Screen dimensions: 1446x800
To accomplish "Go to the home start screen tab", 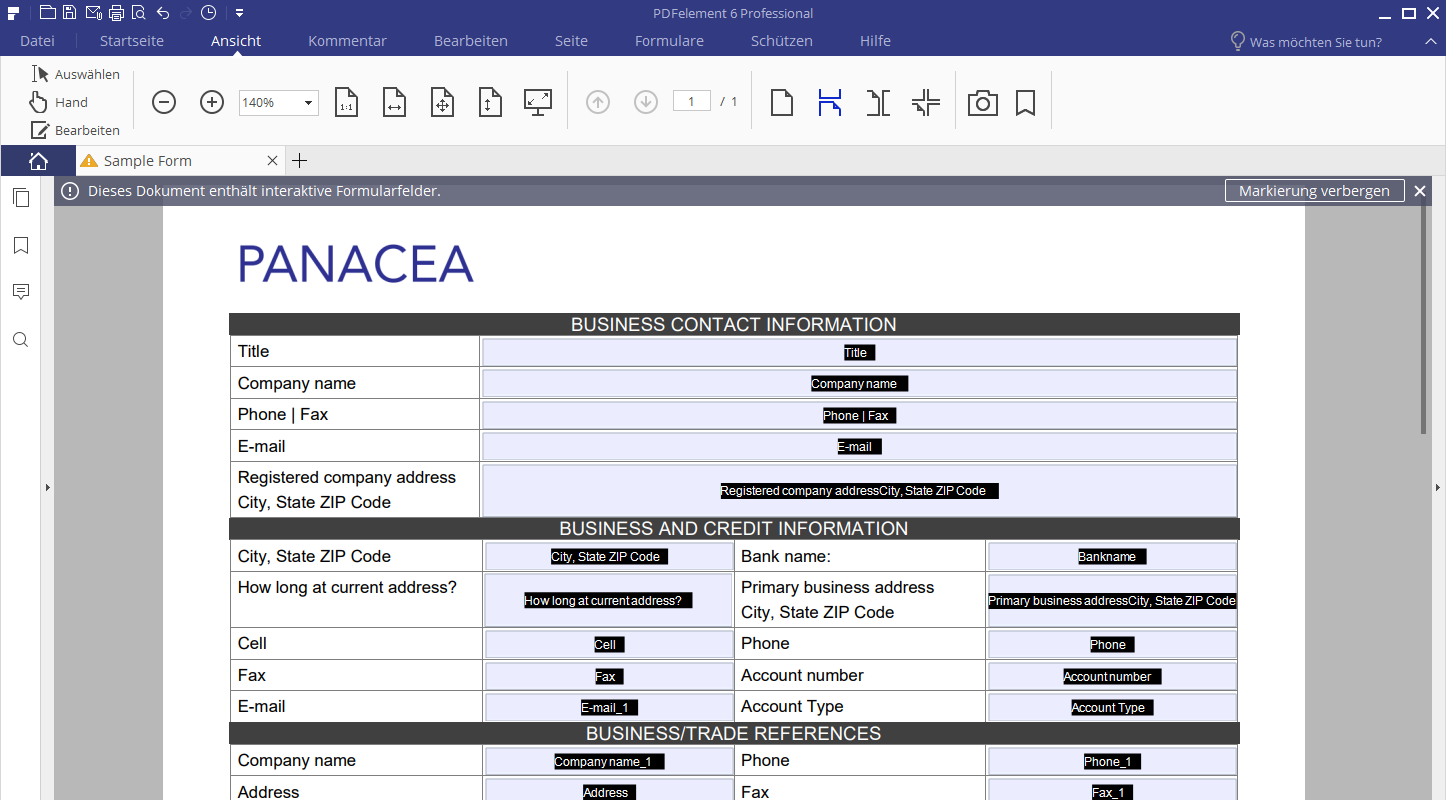I will [38, 161].
